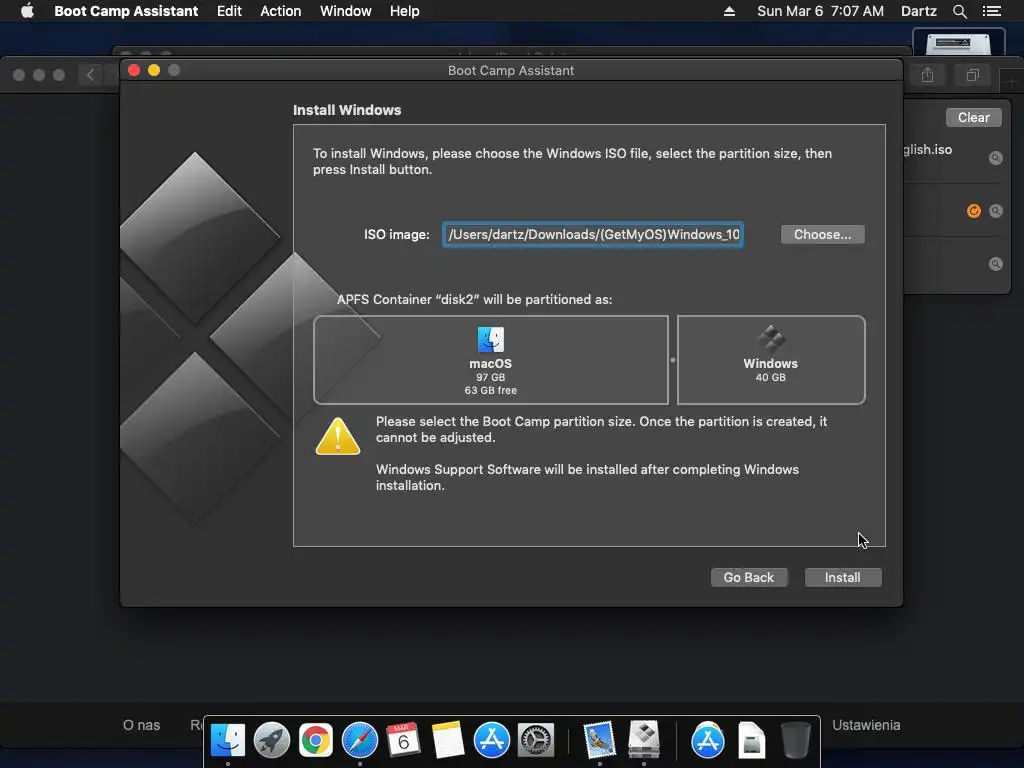Open Launchpad from the Dock
1024x768 pixels.
pyautogui.click(x=272, y=741)
